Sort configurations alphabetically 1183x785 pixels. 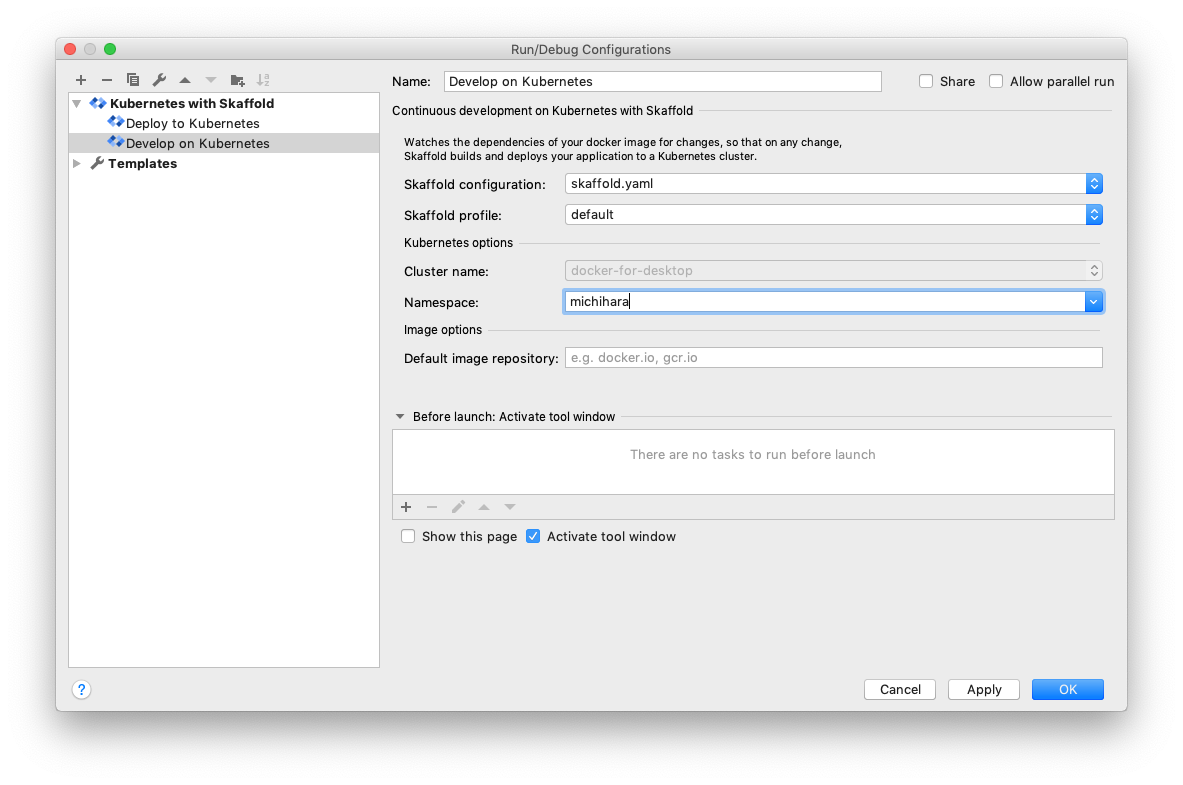(263, 80)
